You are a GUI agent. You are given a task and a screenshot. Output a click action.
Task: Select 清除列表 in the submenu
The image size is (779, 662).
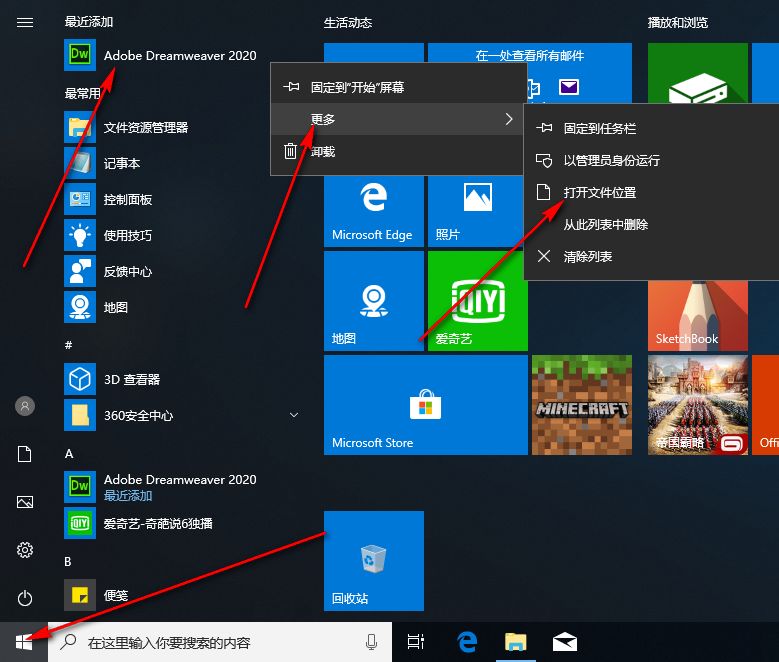(x=651, y=256)
